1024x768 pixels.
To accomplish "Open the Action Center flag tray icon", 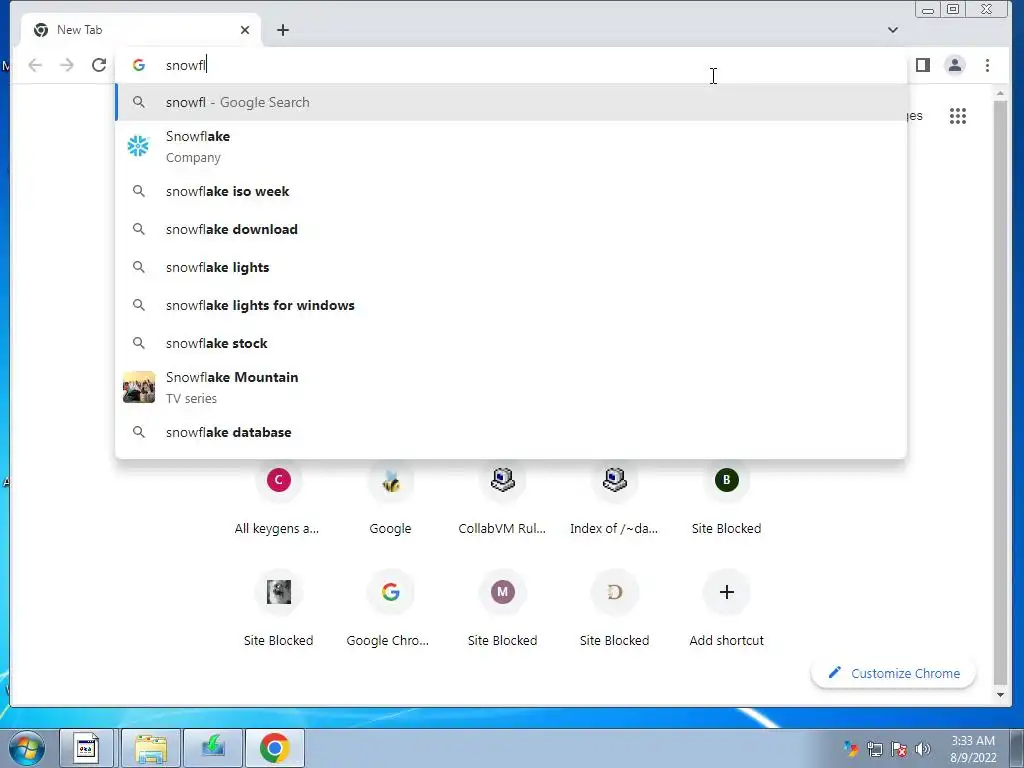I will coord(899,749).
